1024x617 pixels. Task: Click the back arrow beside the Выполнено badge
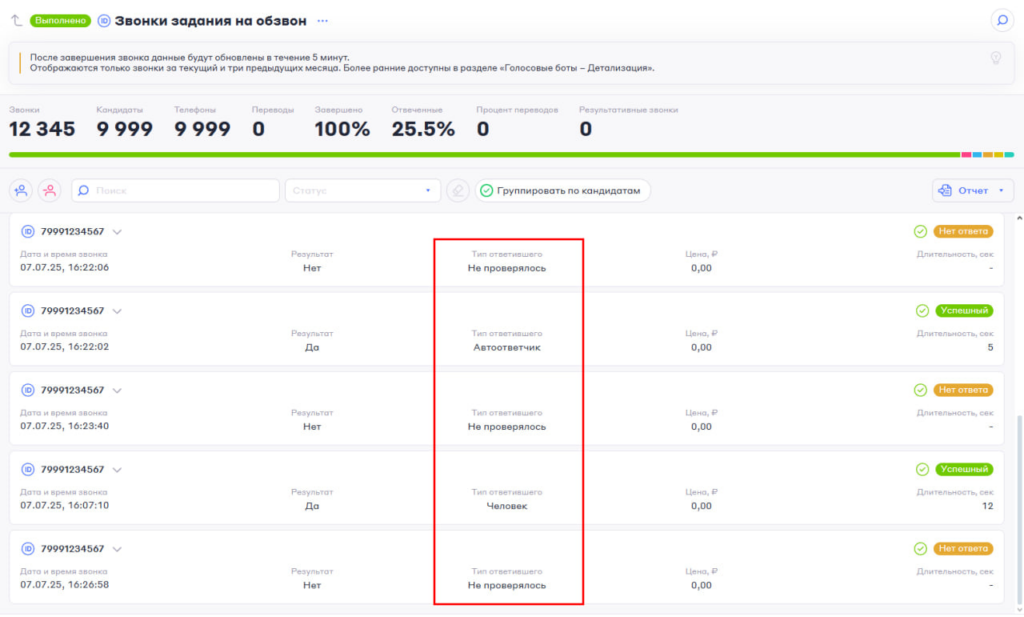(x=17, y=20)
